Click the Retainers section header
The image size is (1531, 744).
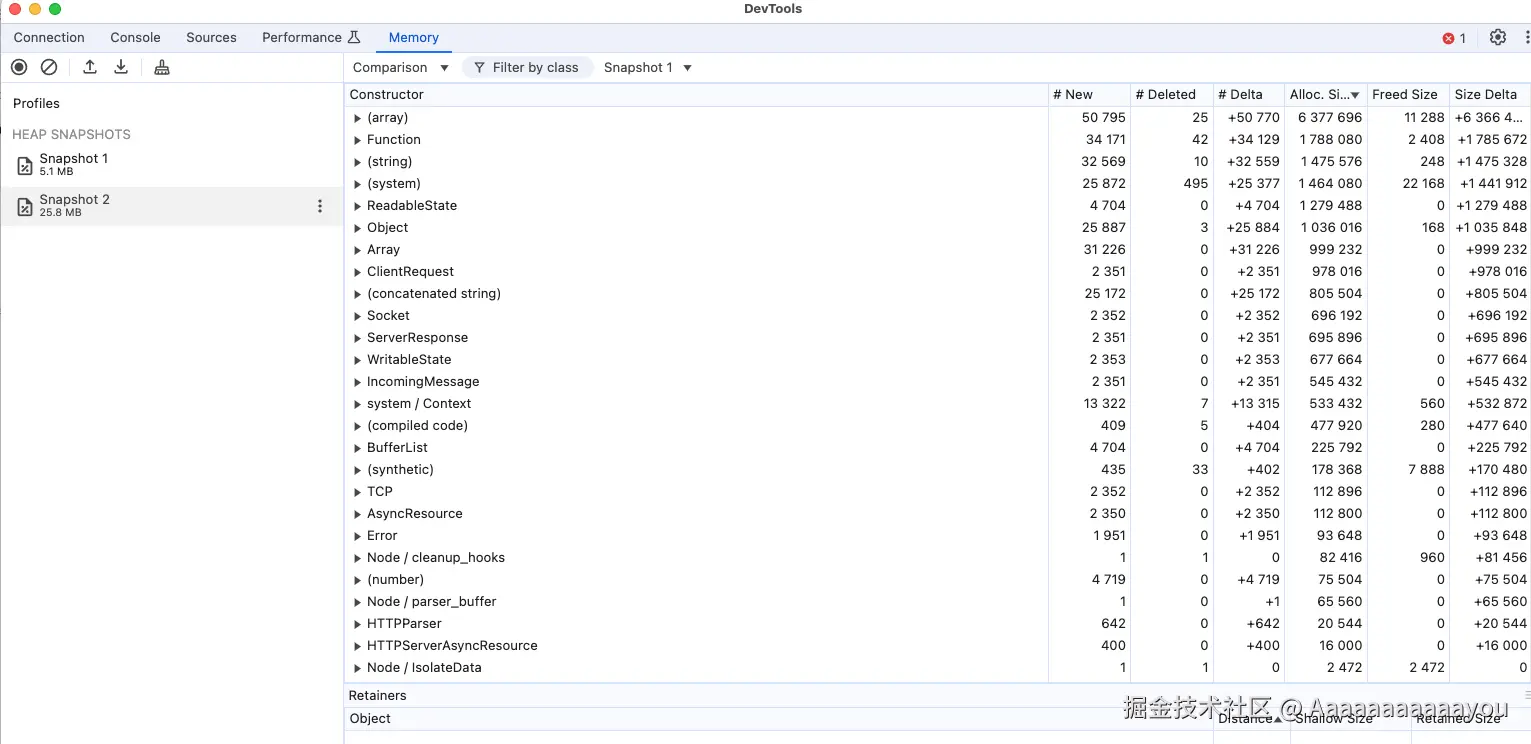tap(377, 695)
